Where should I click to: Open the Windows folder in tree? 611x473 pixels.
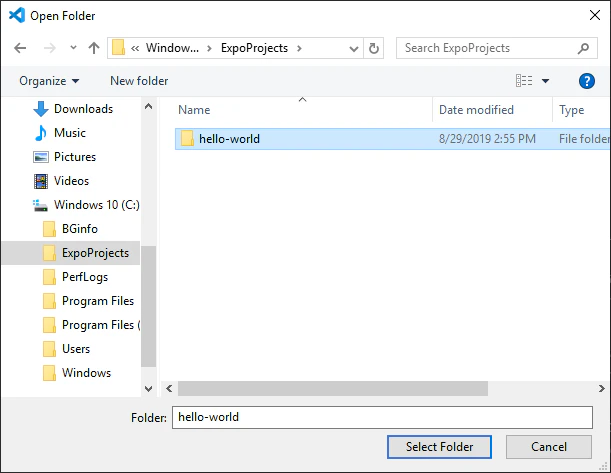[x=87, y=373]
